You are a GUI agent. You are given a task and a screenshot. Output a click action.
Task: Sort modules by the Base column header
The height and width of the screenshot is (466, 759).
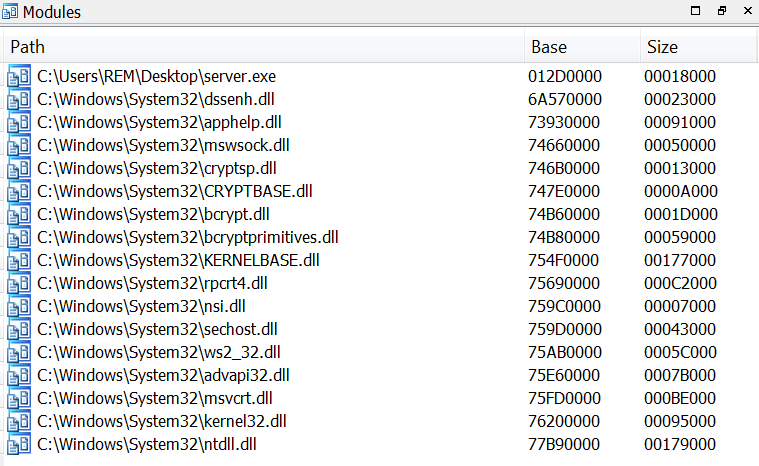coord(582,47)
